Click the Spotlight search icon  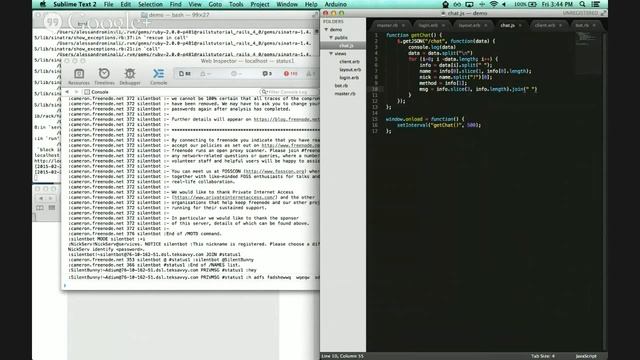(x=582, y=4)
